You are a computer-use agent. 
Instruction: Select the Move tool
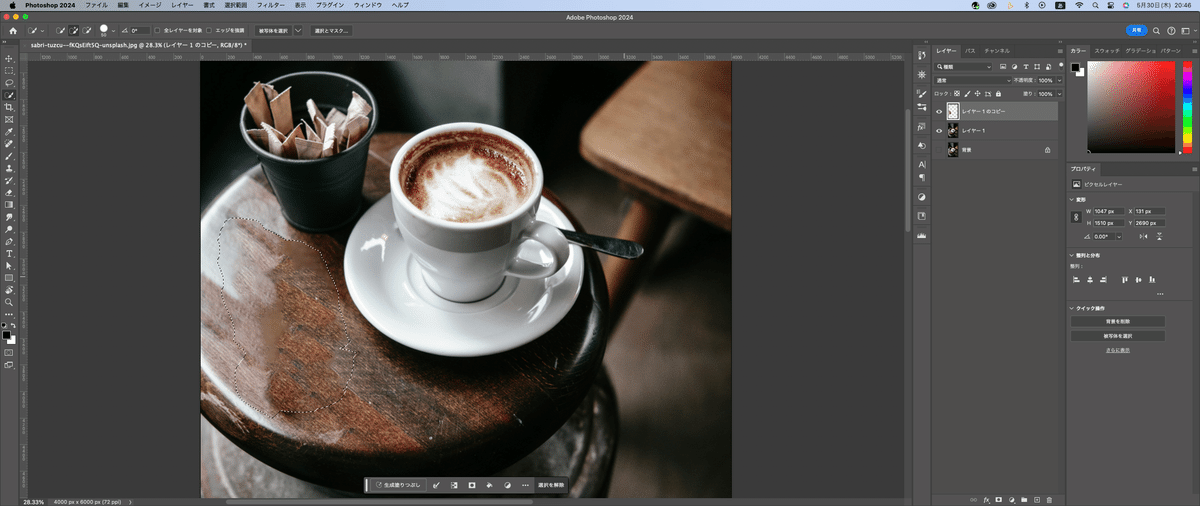pos(9,59)
